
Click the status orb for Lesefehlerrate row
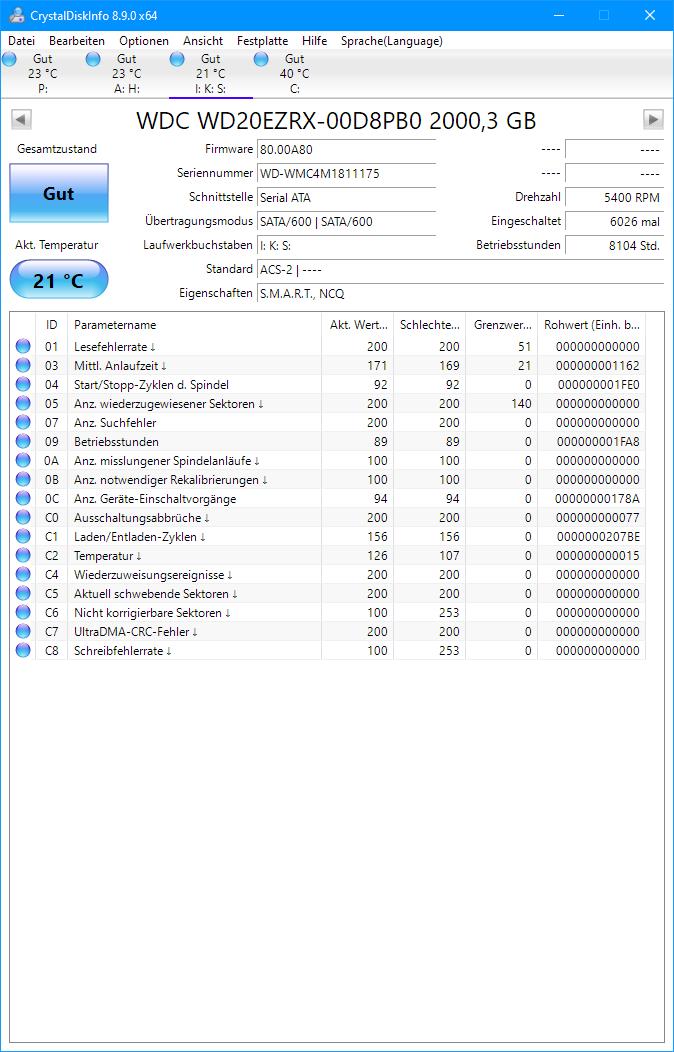coord(23,346)
